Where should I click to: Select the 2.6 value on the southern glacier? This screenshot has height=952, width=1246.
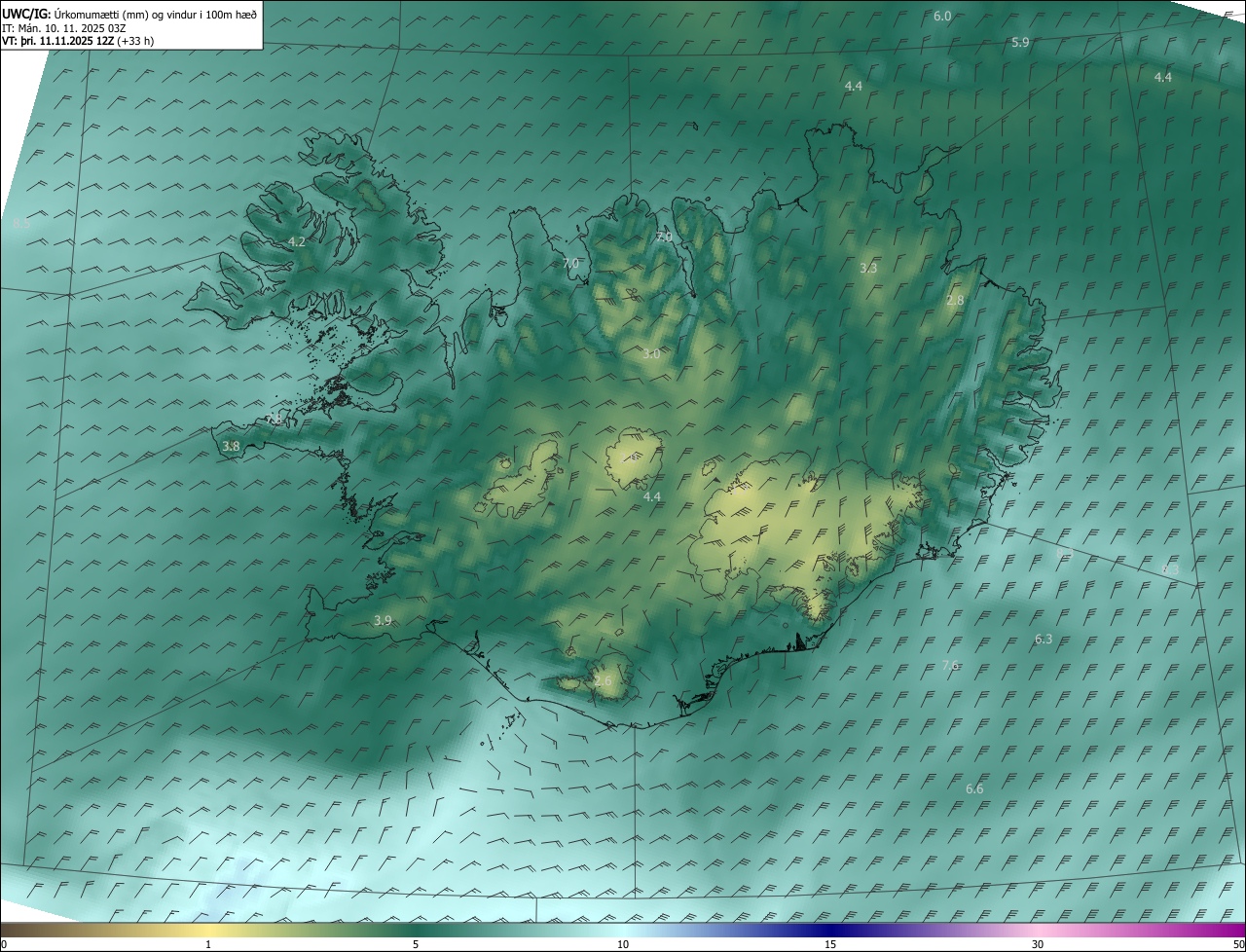[604, 680]
